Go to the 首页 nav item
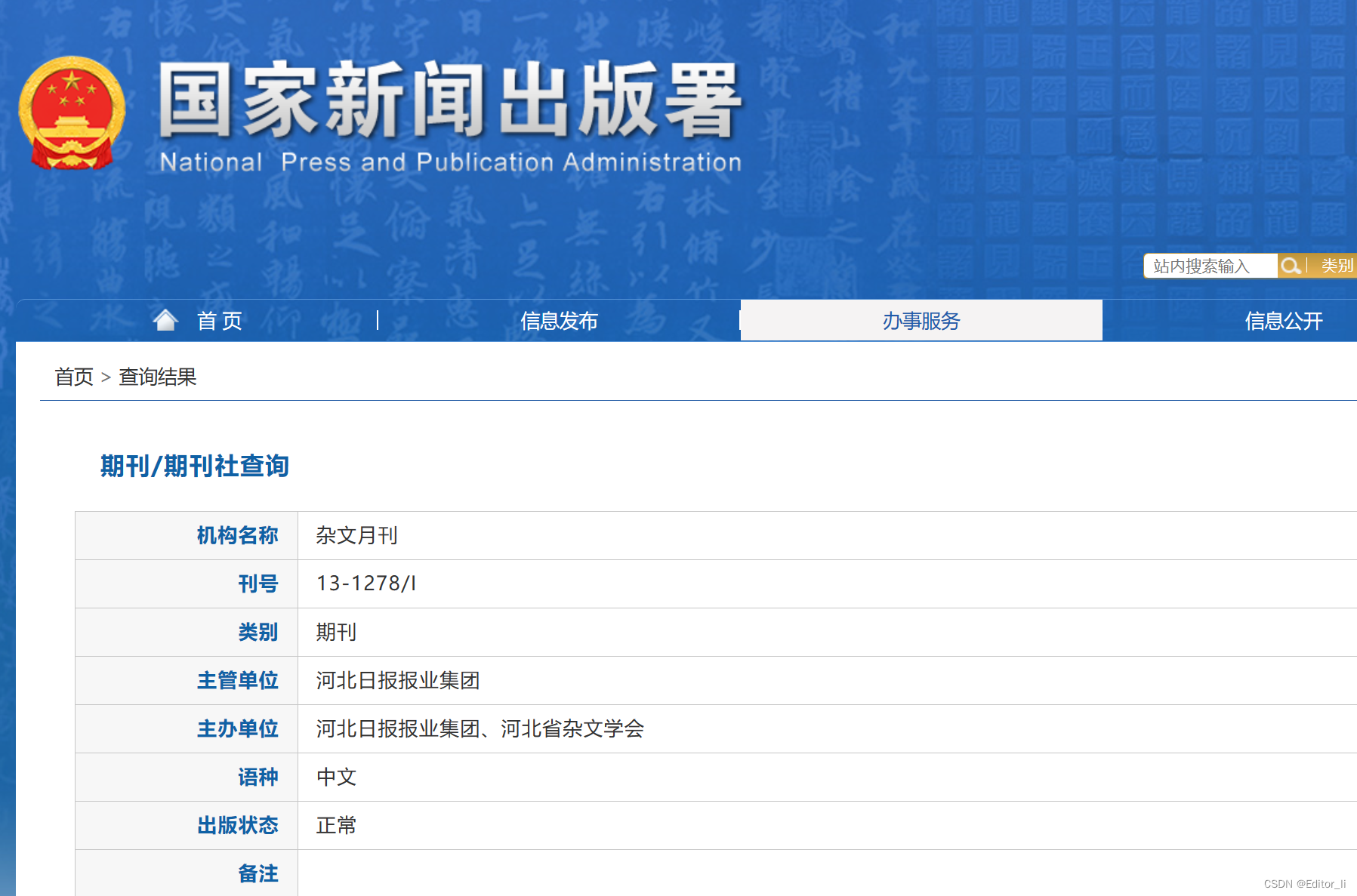 click(220, 321)
